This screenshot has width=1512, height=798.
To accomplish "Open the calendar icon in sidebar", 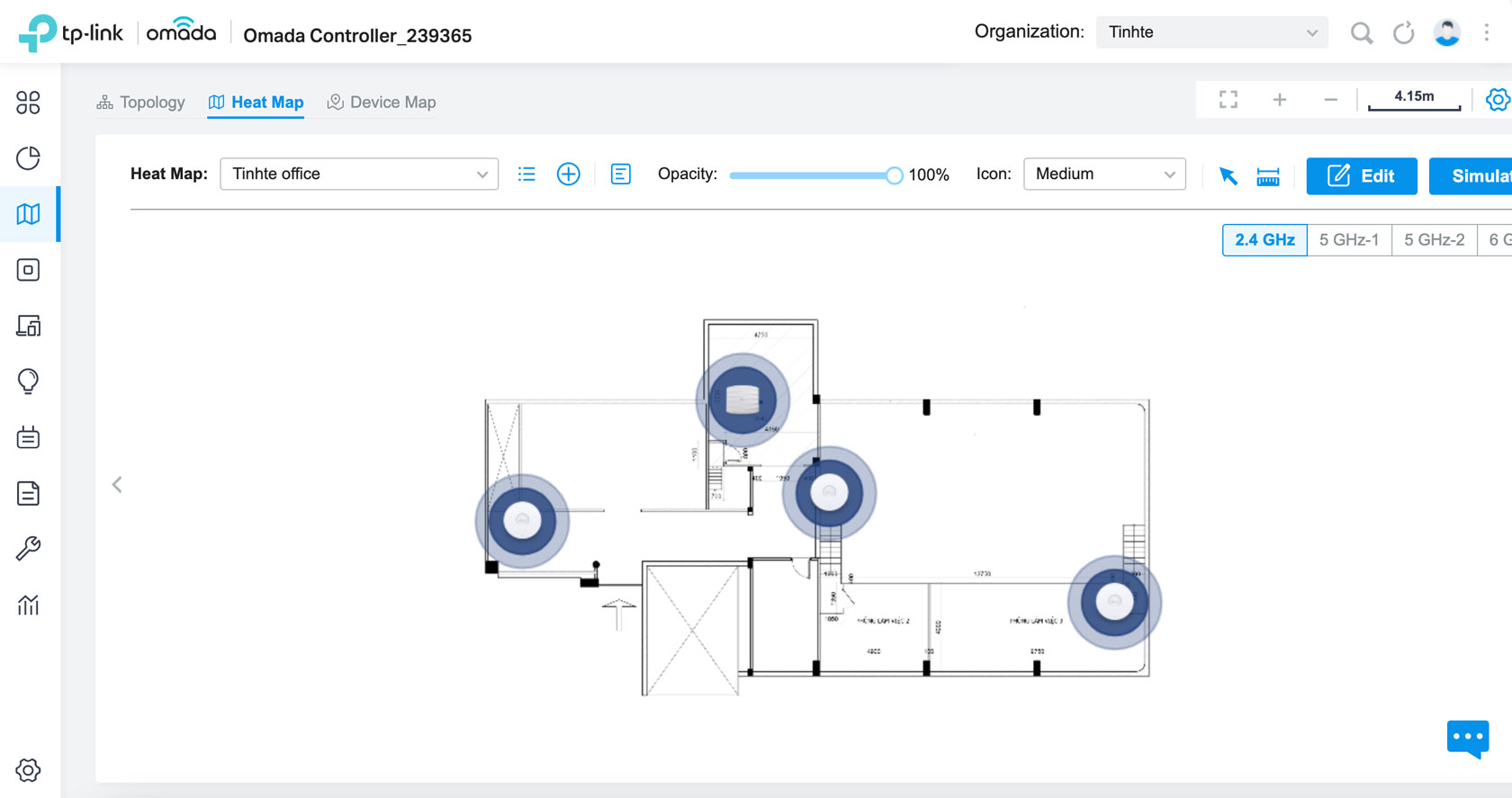I will tap(28, 437).
